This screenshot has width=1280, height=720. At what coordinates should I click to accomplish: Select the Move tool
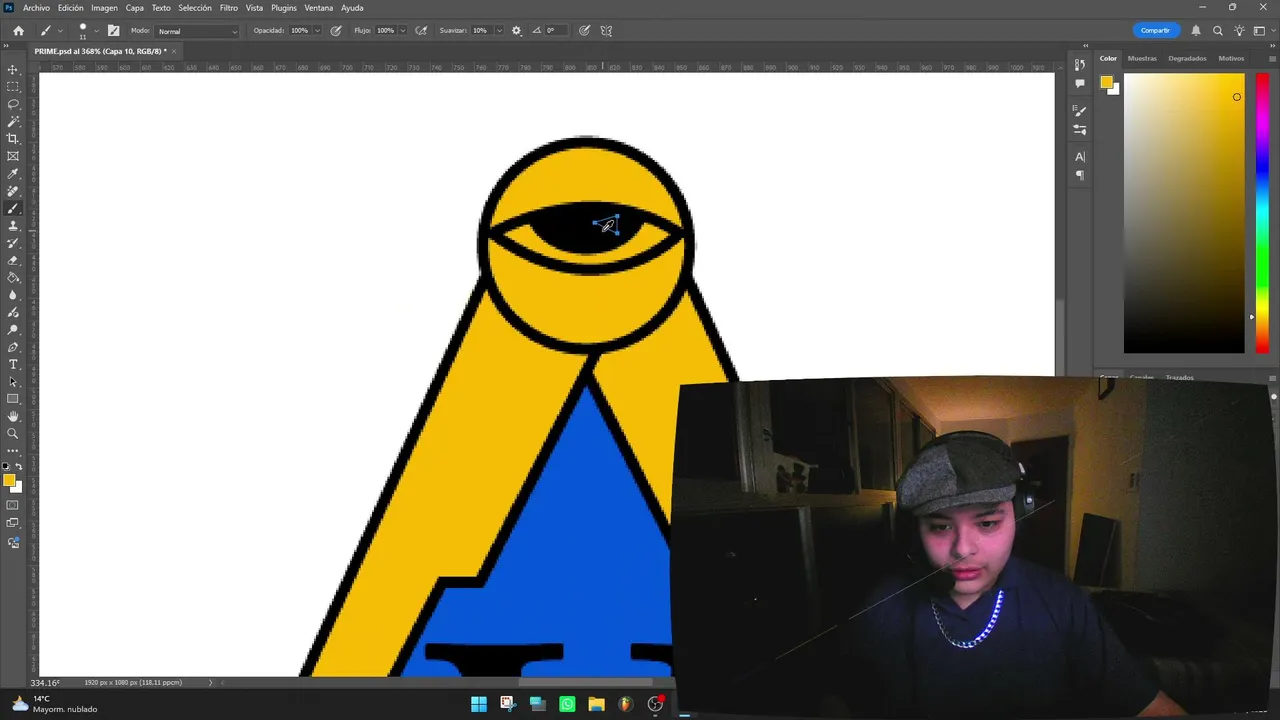click(13, 70)
